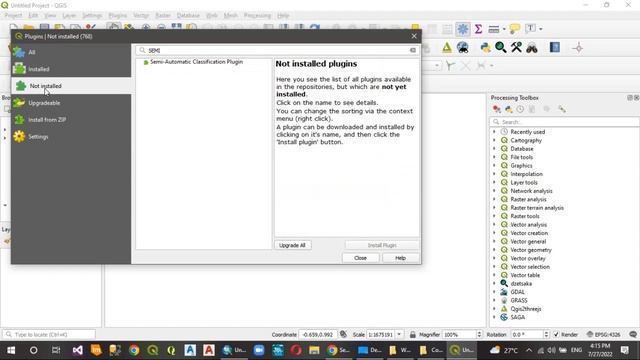The height and width of the screenshot is (360, 640).
Task: Click the Magnifier spinner control
Action: [479, 334]
